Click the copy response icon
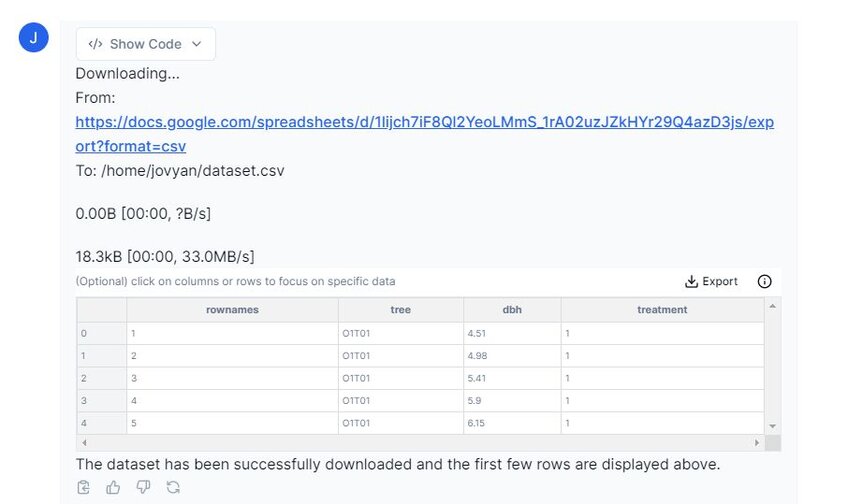Screen dimensions: 848x504 coord(83,487)
